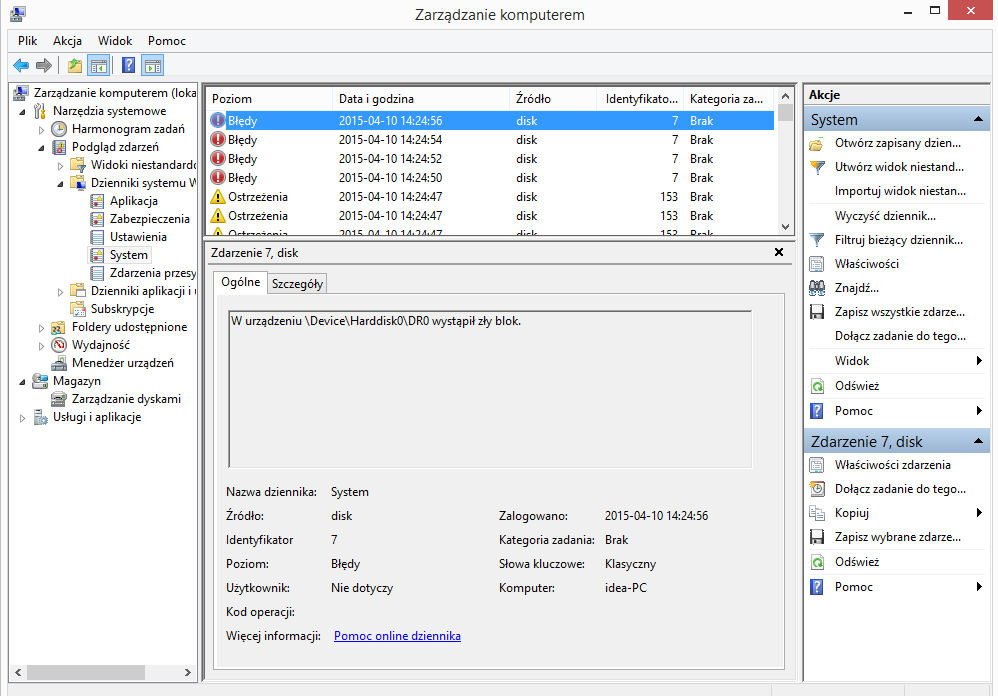Collapse the Dzienniki systemu Windows node
The width and height of the screenshot is (998, 696).
(60, 183)
